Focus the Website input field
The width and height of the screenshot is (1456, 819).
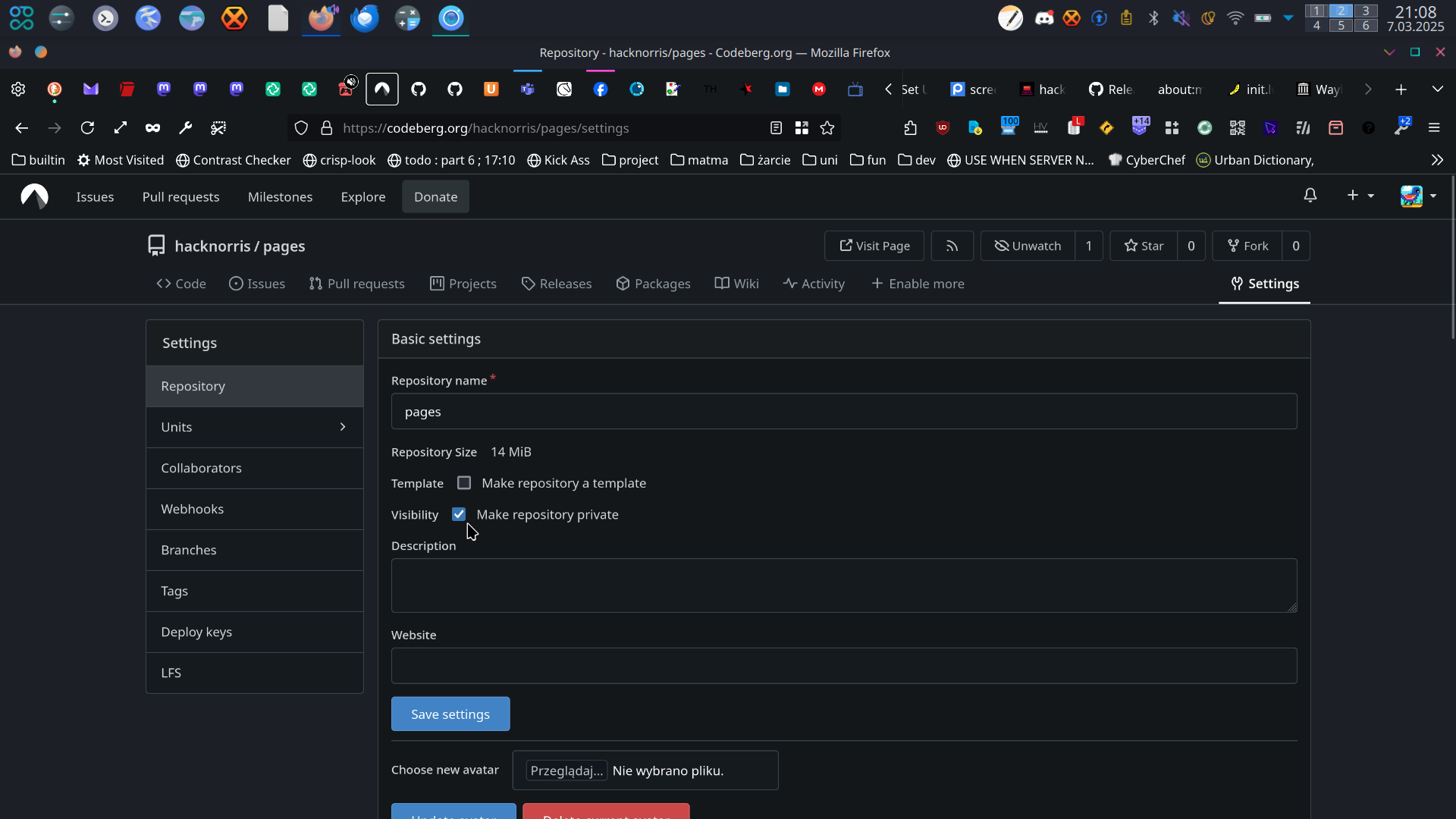[843, 666]
